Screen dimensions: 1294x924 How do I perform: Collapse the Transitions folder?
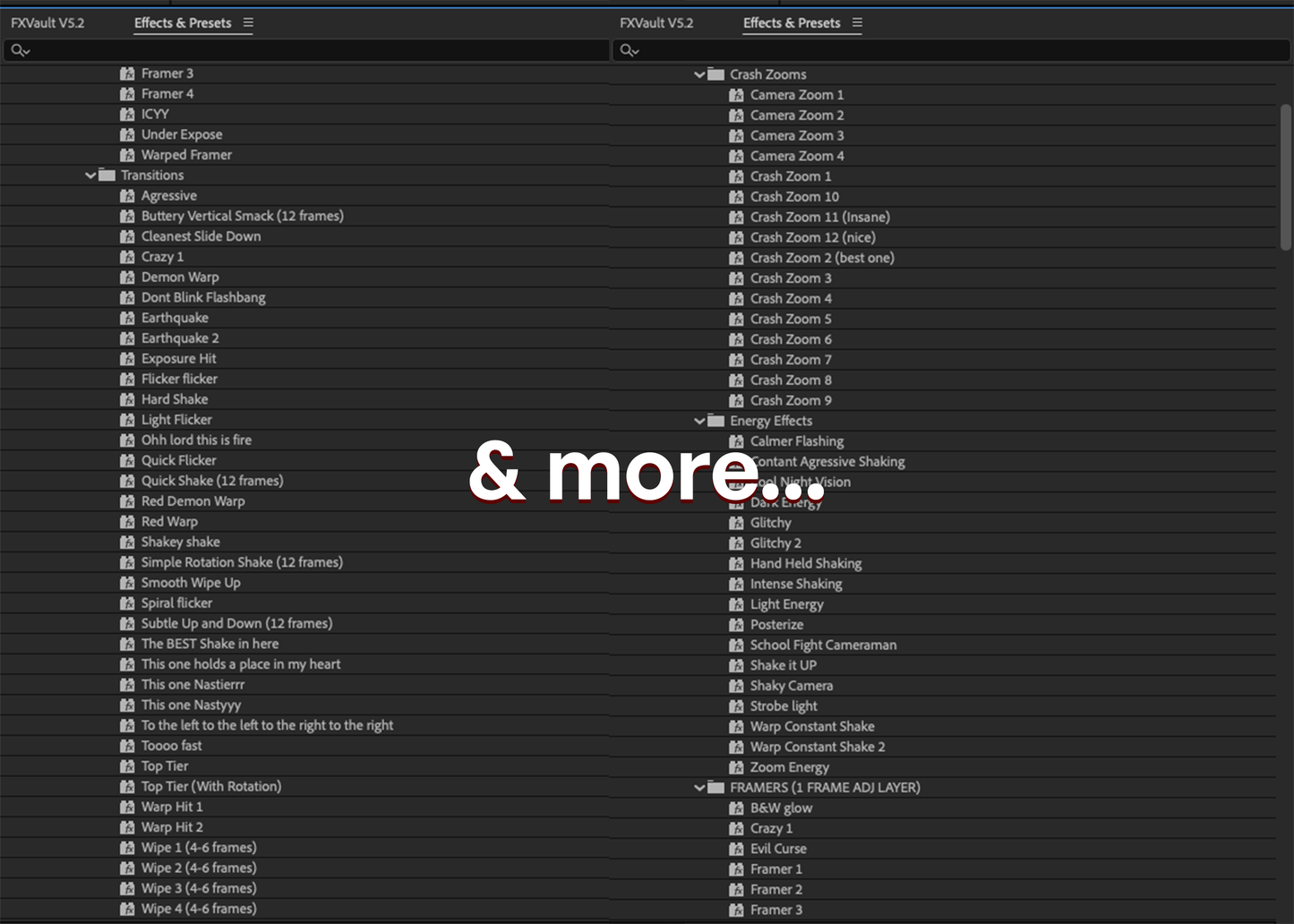point(90,175)
